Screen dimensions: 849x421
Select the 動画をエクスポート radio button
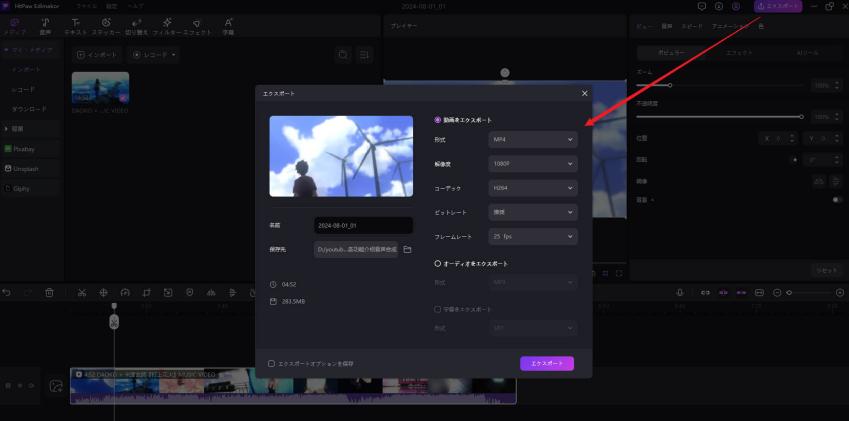[x=437, y=120]
